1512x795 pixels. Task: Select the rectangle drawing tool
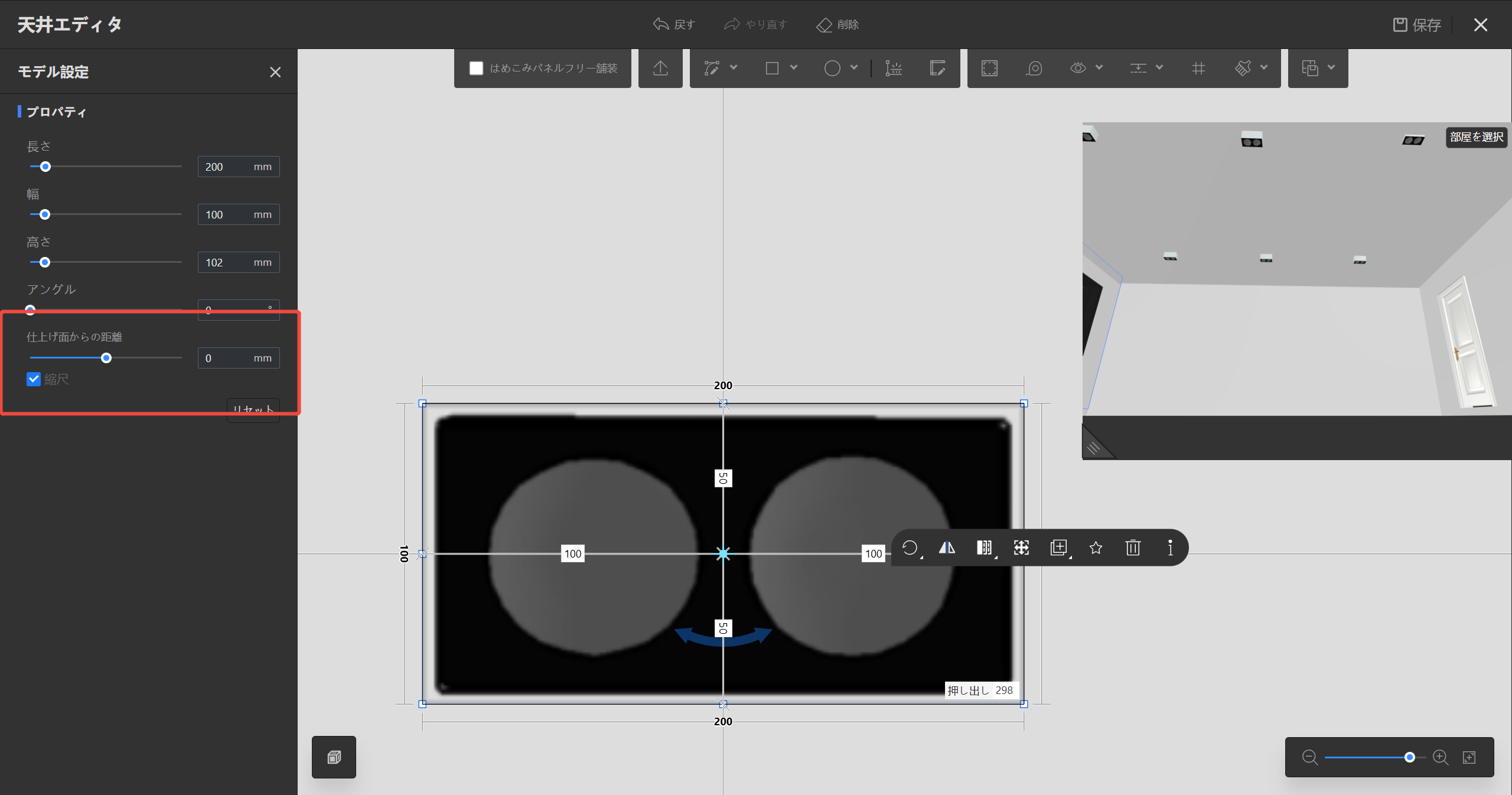[772, 69]
